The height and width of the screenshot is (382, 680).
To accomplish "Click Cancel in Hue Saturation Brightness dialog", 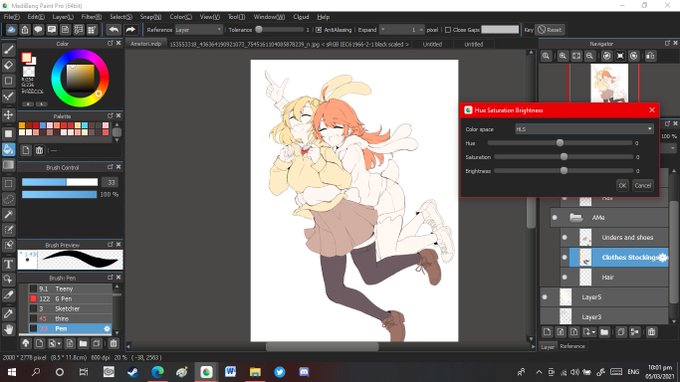I will (643, 186).
